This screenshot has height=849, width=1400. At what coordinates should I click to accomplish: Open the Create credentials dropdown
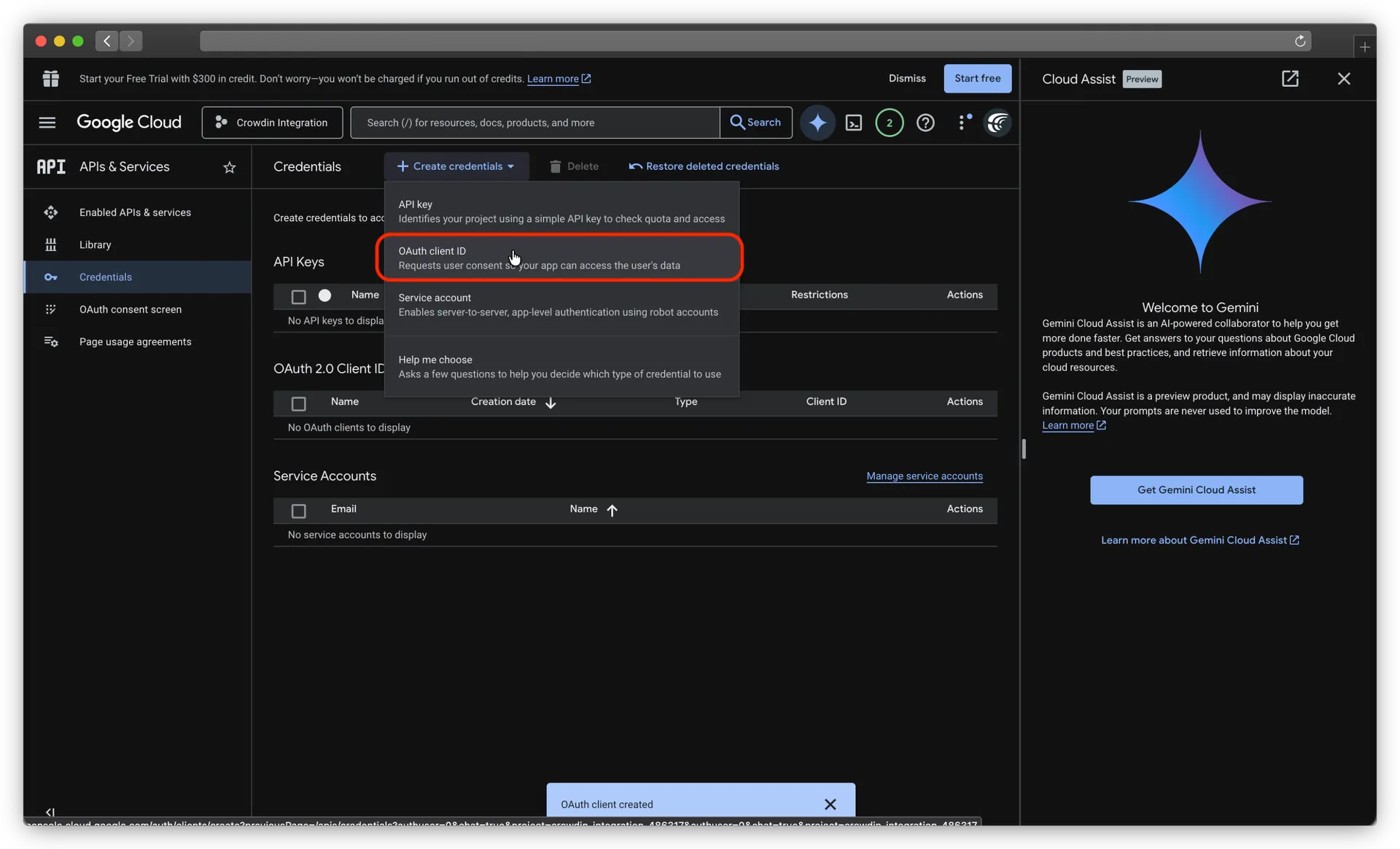(456, 166)
